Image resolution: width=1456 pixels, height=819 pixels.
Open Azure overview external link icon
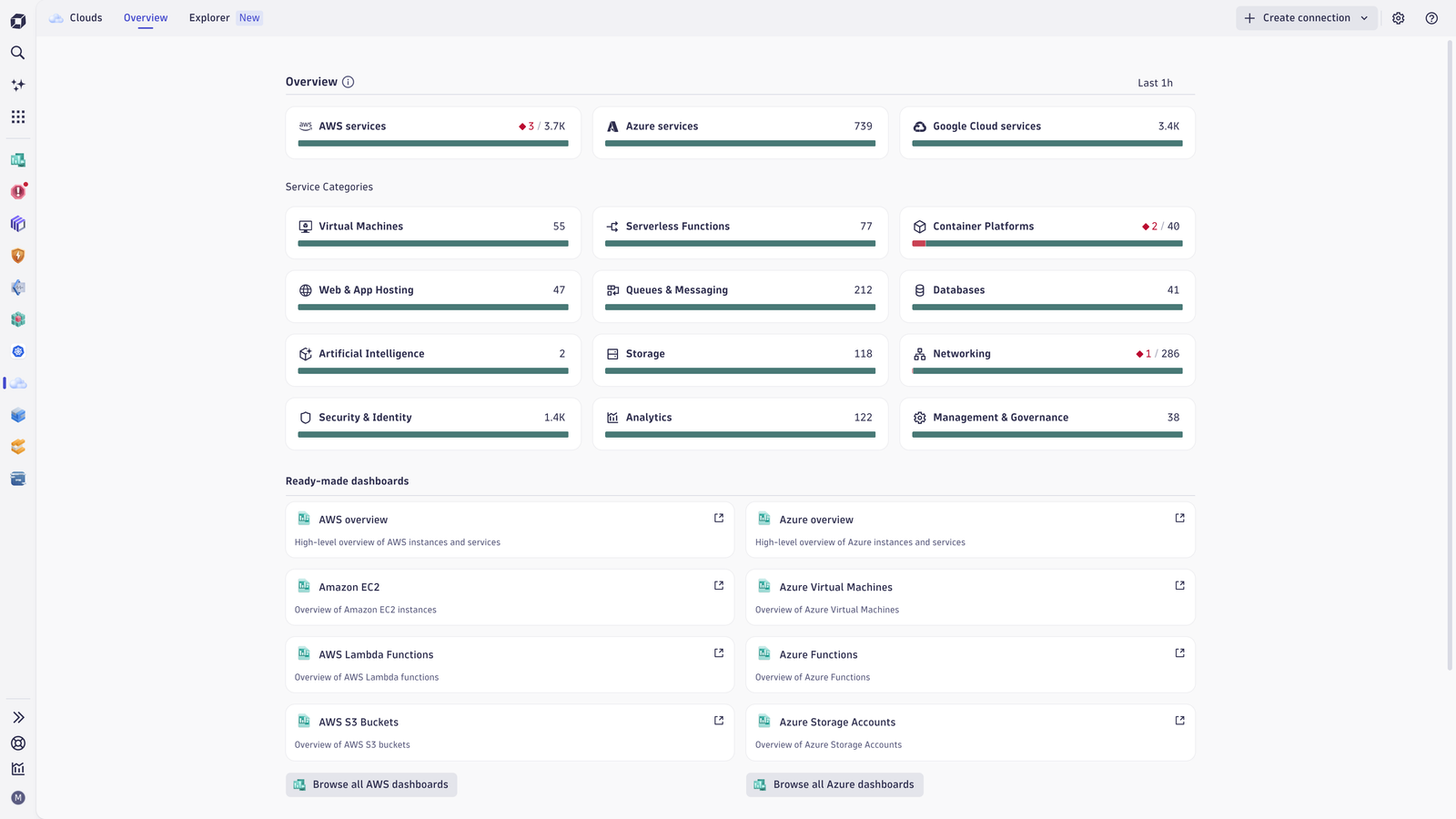coord(1179,518)
